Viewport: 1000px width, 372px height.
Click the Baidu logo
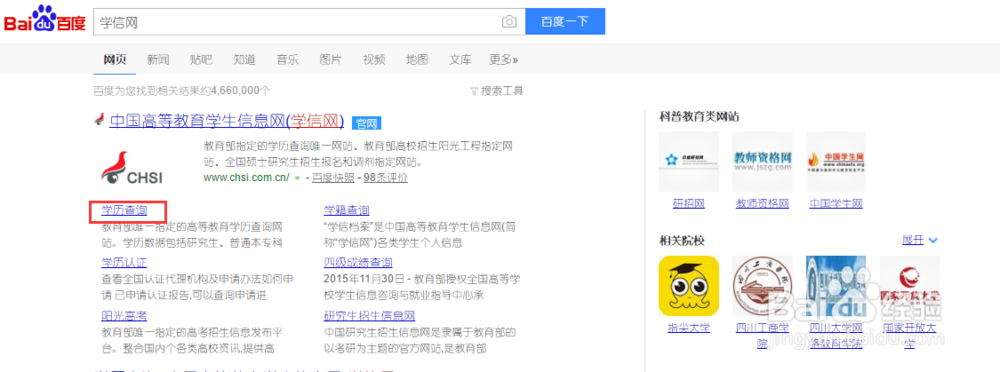pyautogui.click(x=45, y=19)
